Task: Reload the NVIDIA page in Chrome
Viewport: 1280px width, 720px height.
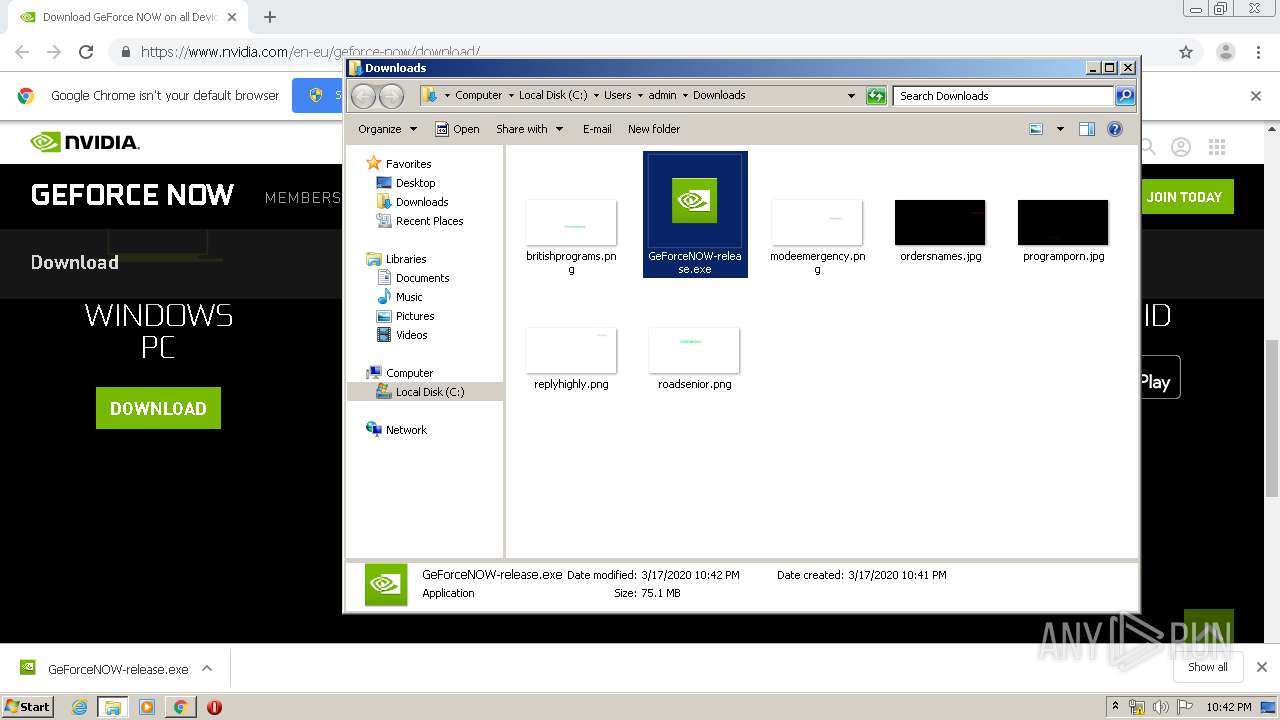Action: tap(86, 52)
